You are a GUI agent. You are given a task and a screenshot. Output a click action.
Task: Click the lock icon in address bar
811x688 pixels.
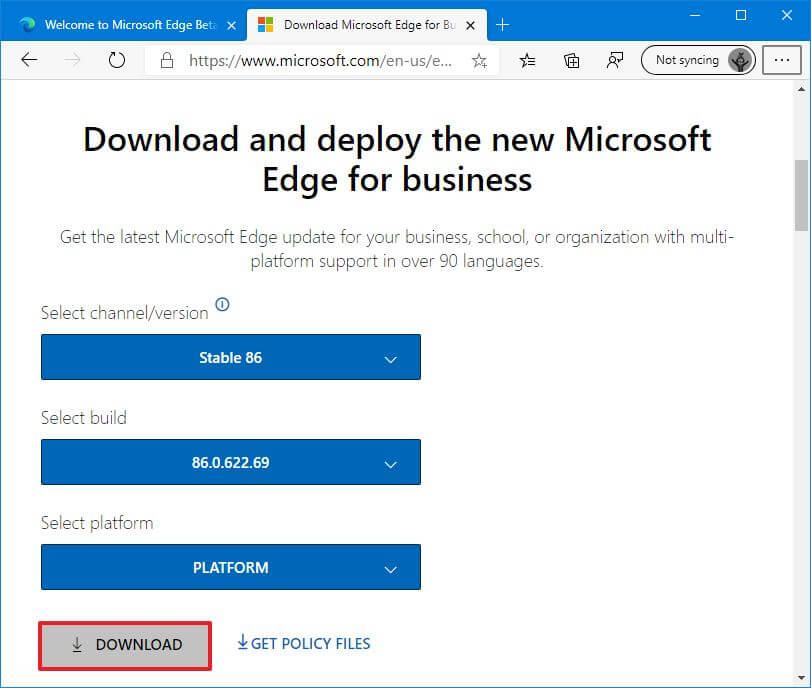click(167, 60)
